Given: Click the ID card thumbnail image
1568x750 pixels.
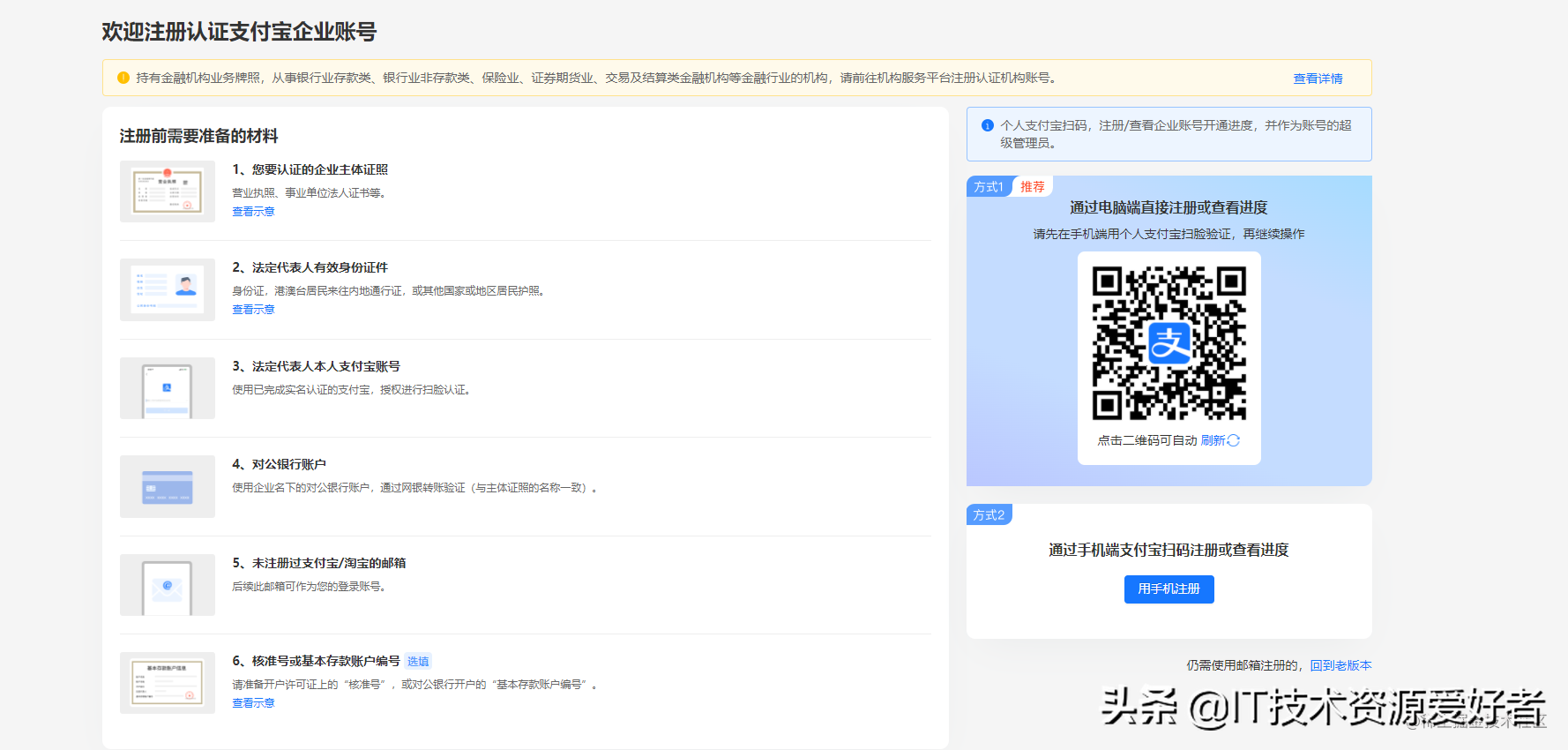Looking at the screenshot, I should [168, 289].
